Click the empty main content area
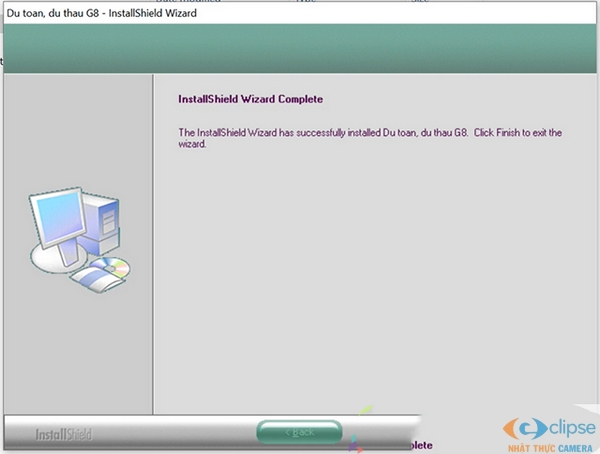This screenshot has height=454, width=600. point(375,280)
